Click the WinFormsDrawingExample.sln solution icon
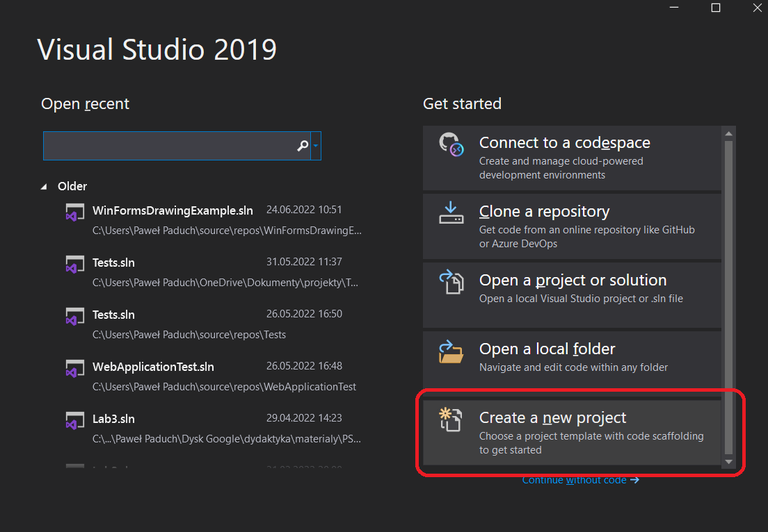Image resolution: width=768 pixels, height=532 pixels. tap(74, 212)
